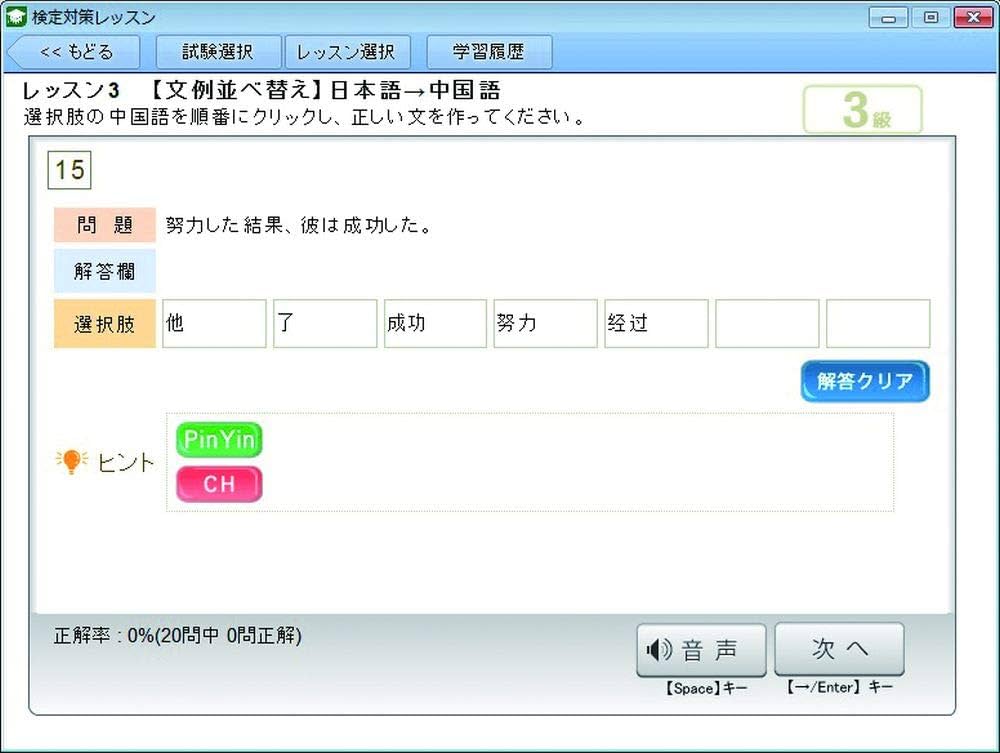Viewport: 1000px width, 753px height.
Task: Click the 解答欄 answer area label
Action: coord(104,270)
